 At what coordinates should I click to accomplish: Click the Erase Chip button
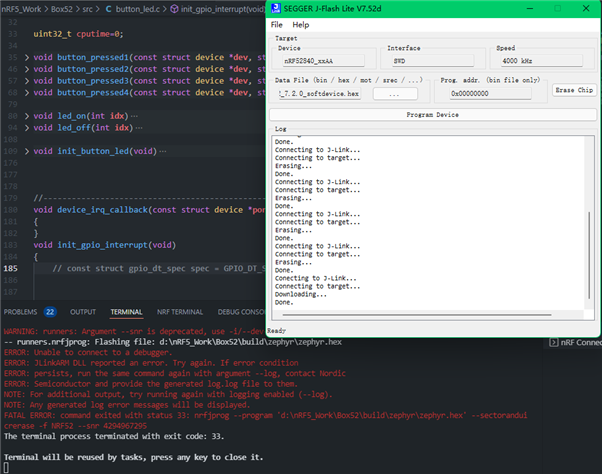(x=574, y=90)
